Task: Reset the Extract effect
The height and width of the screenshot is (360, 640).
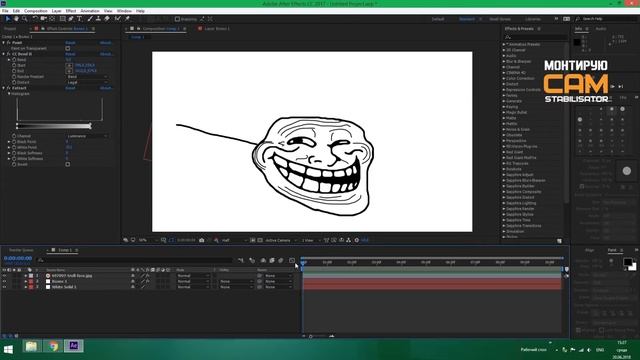Action: 70,88
